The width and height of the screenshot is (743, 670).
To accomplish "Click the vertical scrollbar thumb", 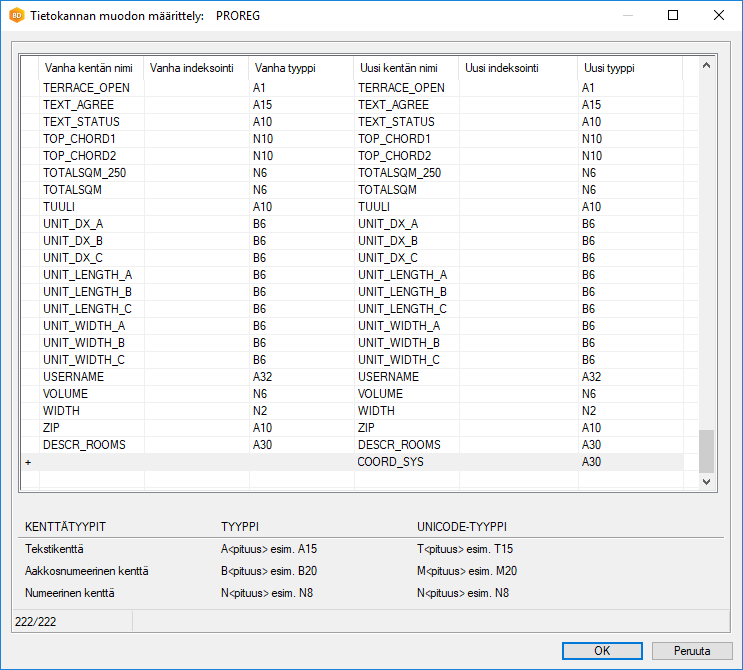I will [706, 450].
